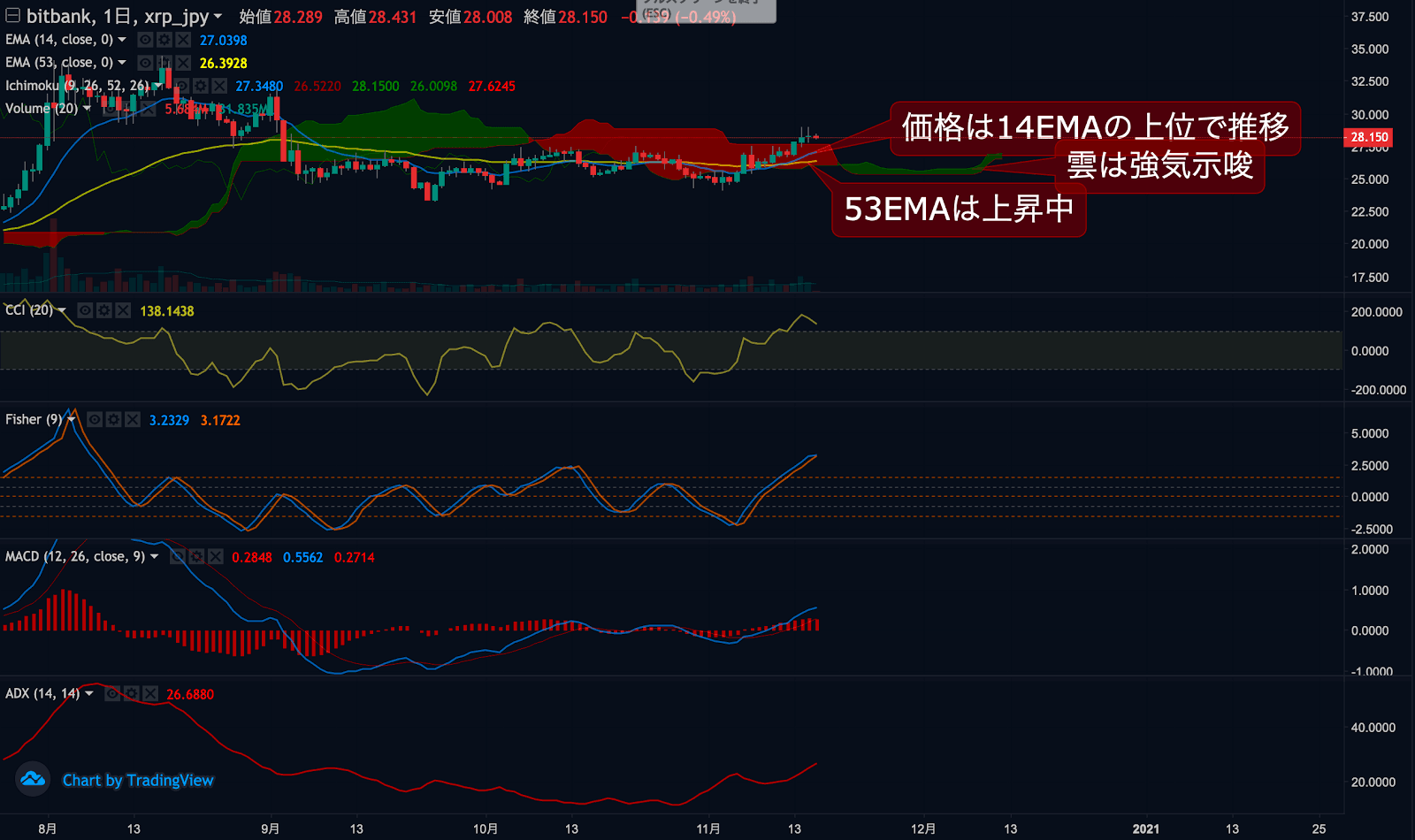
Task: Delete the Fisher (9) indicator with X icon
Action: tap(132, 420)
